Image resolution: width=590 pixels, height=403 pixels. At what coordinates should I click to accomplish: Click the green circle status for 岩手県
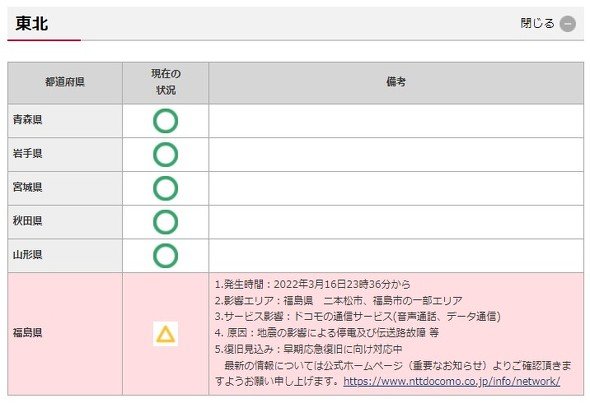pyautogui.click(x=165, y=155)
